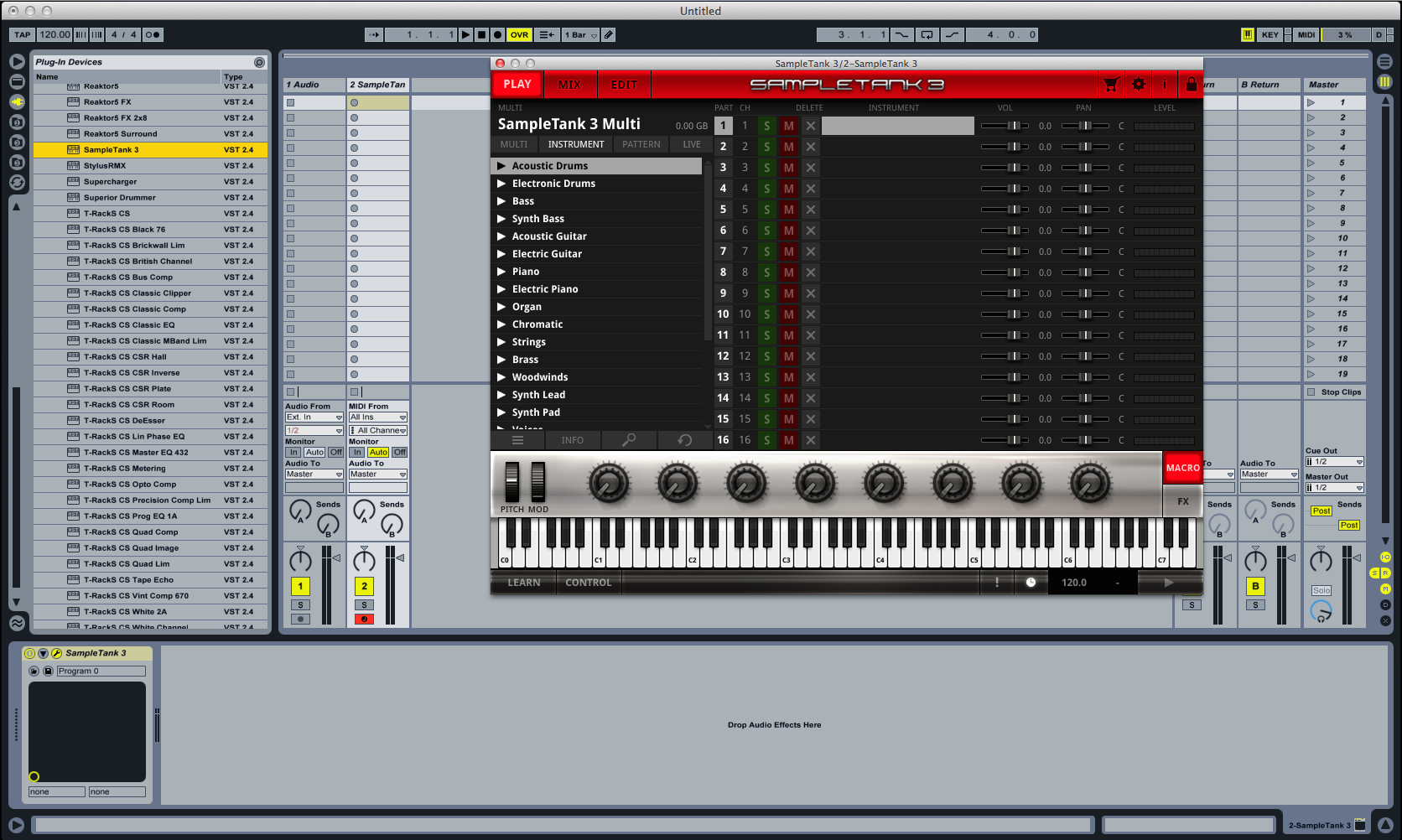This screenshot has height=840, width=1402.
Task: Click the magnifier search icon in SampleTank
Action: (x=629, y=440)
